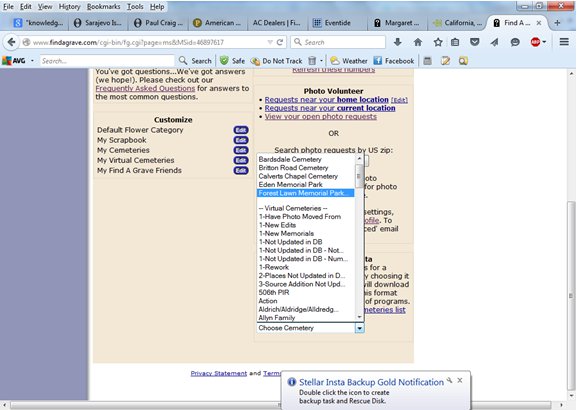Screen dimensions: 577x410
Task: Switch to the Sarajevo tab
Action: point(98,23)
